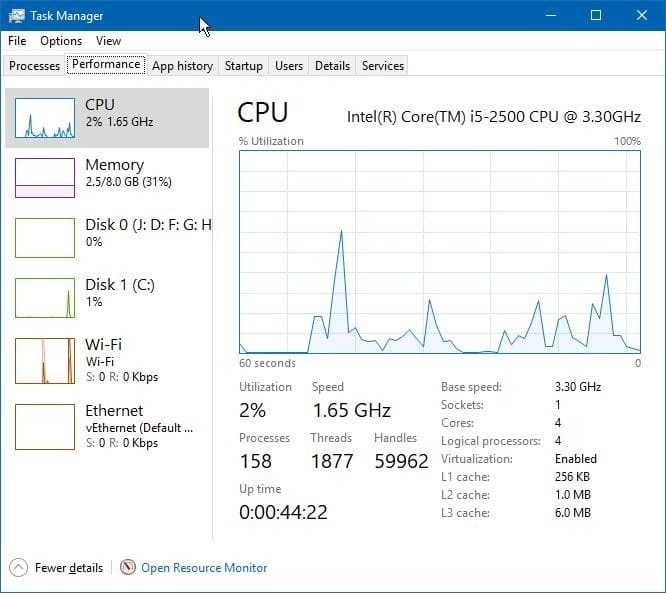Click the '60 seconds' graph axis label
The width and height of the screenshot is (666, 593).
pos(267,363)
